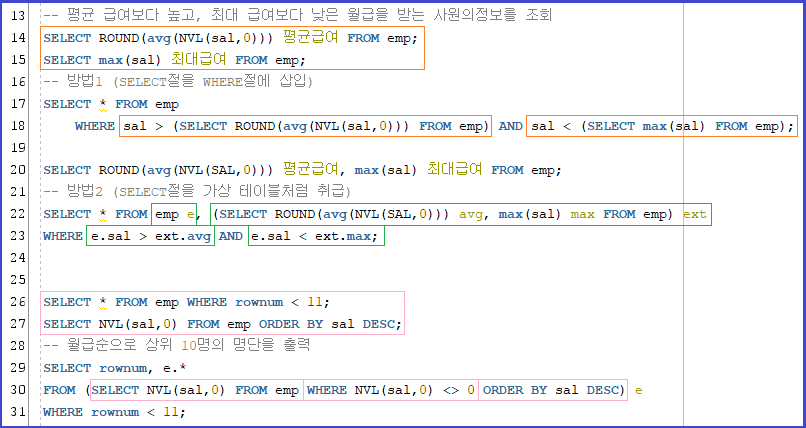Click 'ORDER BY sal DESC)' on line 30
The height and width of the screenshot is (428, 806).
click(555, 390)
